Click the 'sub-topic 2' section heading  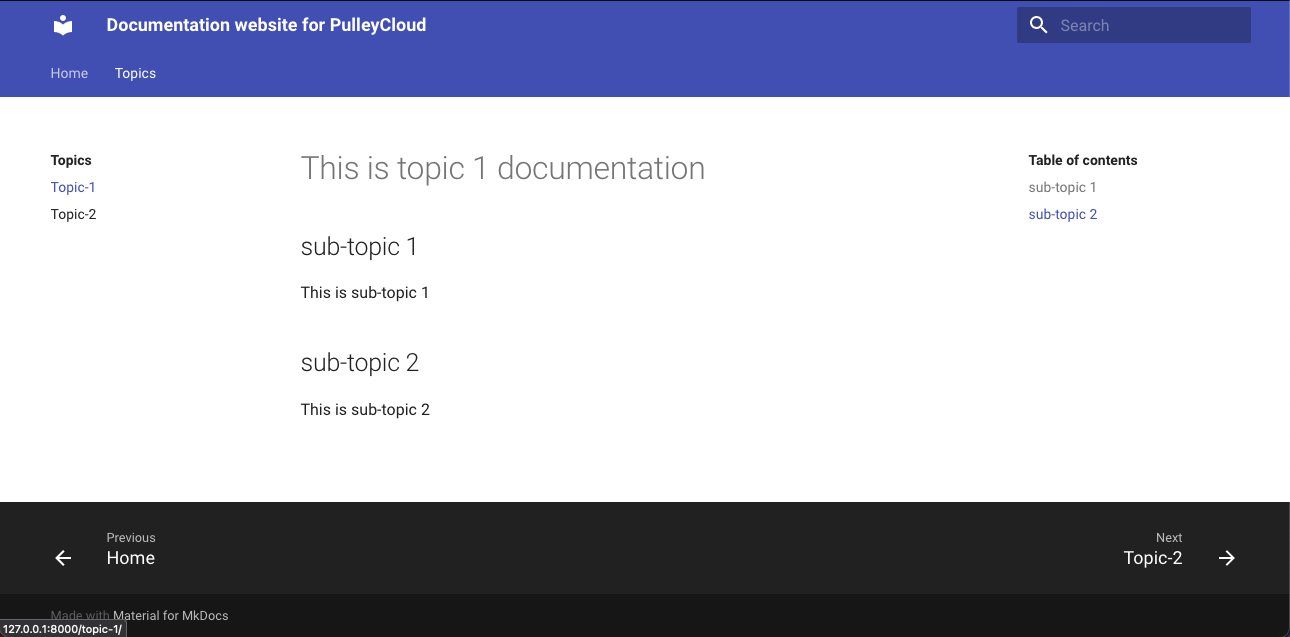[361, 363]
